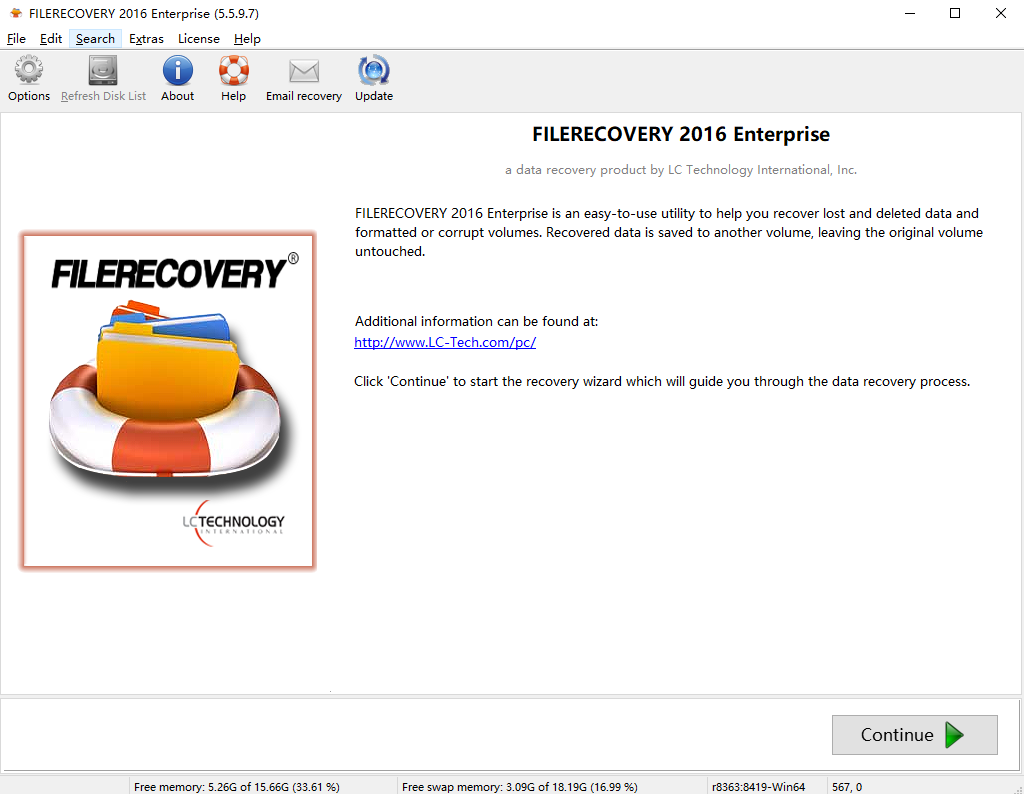
Task: Click the Refresh Disk List drive icon
Action: point(103,70)
